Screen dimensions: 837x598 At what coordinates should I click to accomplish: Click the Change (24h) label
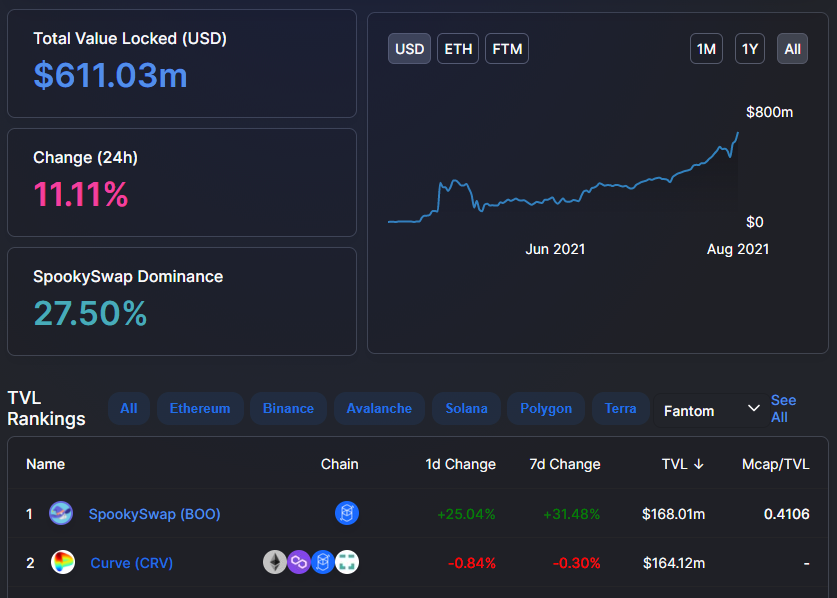85,158
